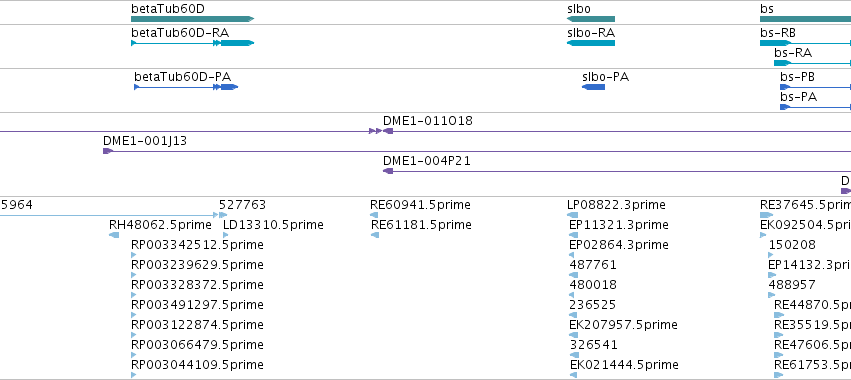The width and height of the screenshot is (851, 380).
Task: Click the slbo gene feature
Action: coord(591,19)
